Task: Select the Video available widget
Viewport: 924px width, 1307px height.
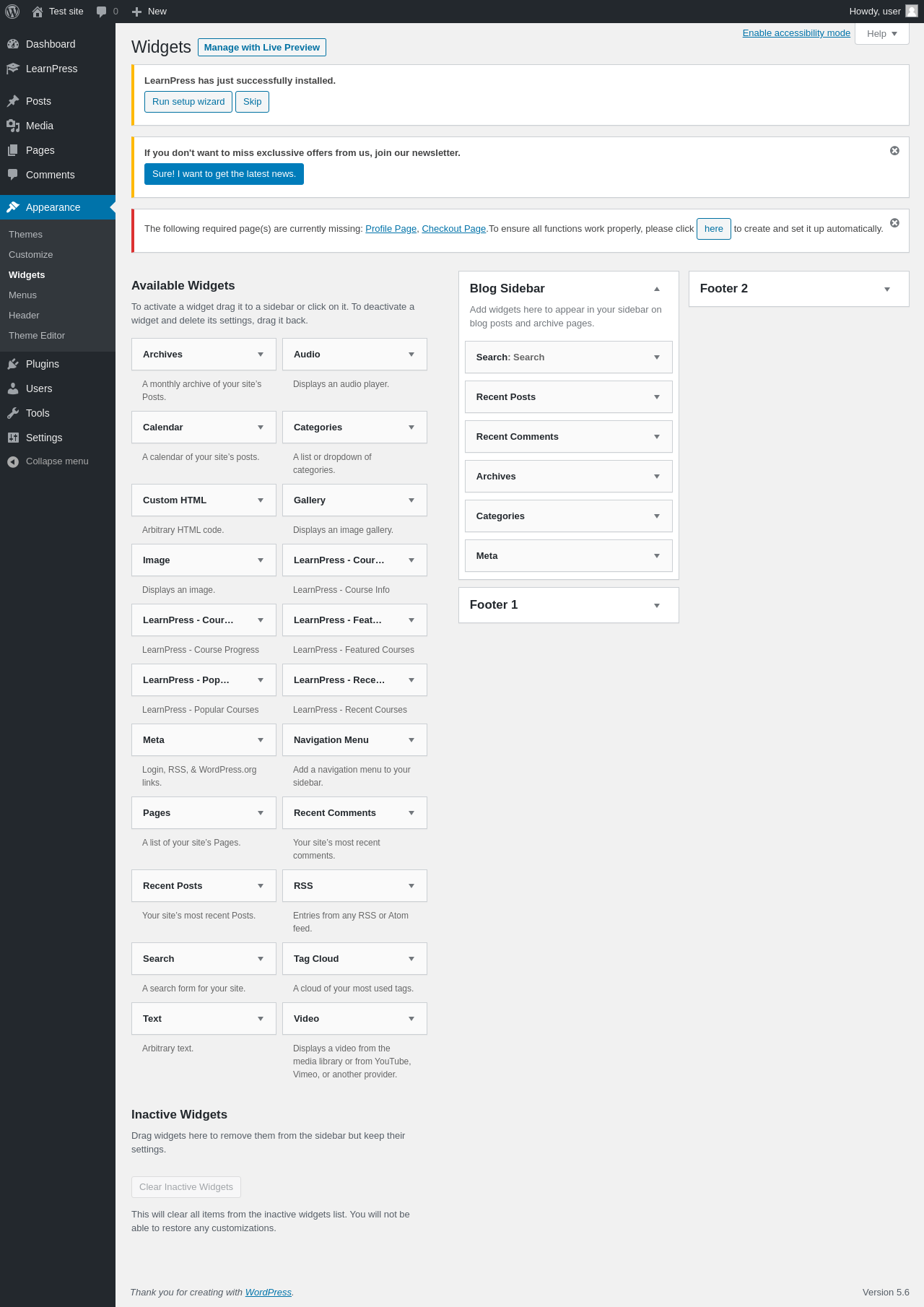Action: [354, 1019]
